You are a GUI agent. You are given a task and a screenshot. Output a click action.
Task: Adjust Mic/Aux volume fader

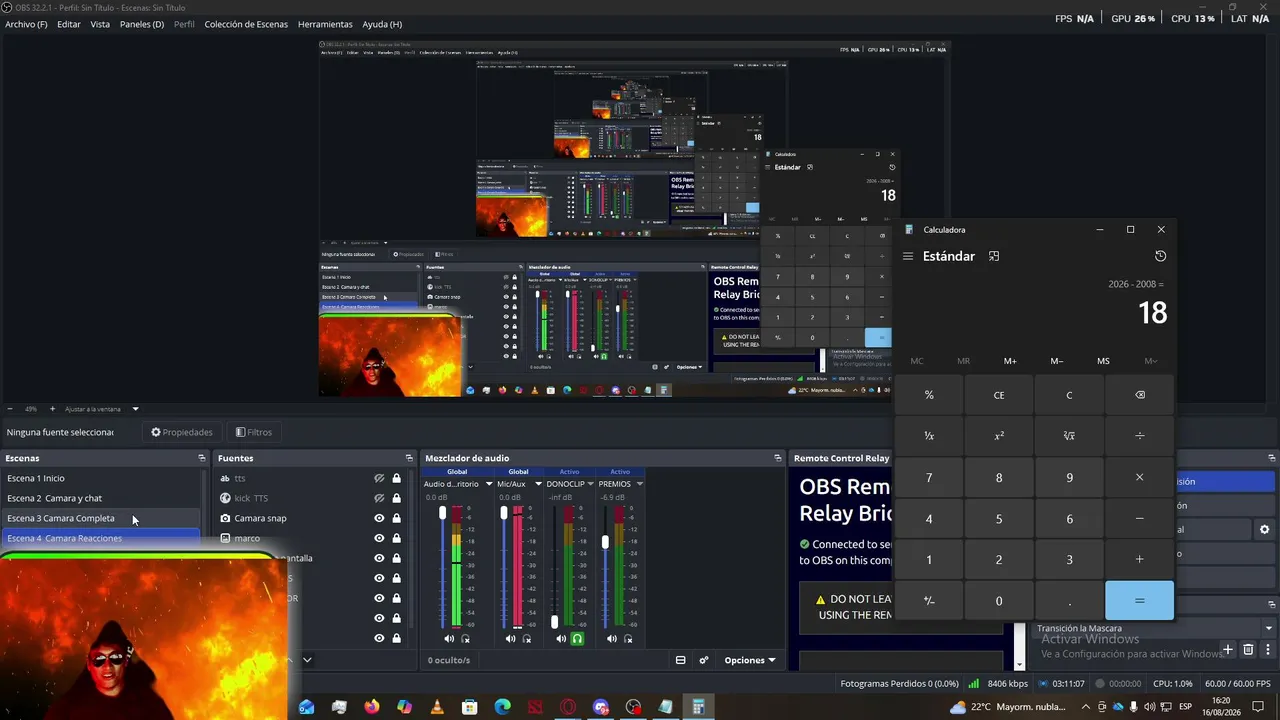[504, 512]
